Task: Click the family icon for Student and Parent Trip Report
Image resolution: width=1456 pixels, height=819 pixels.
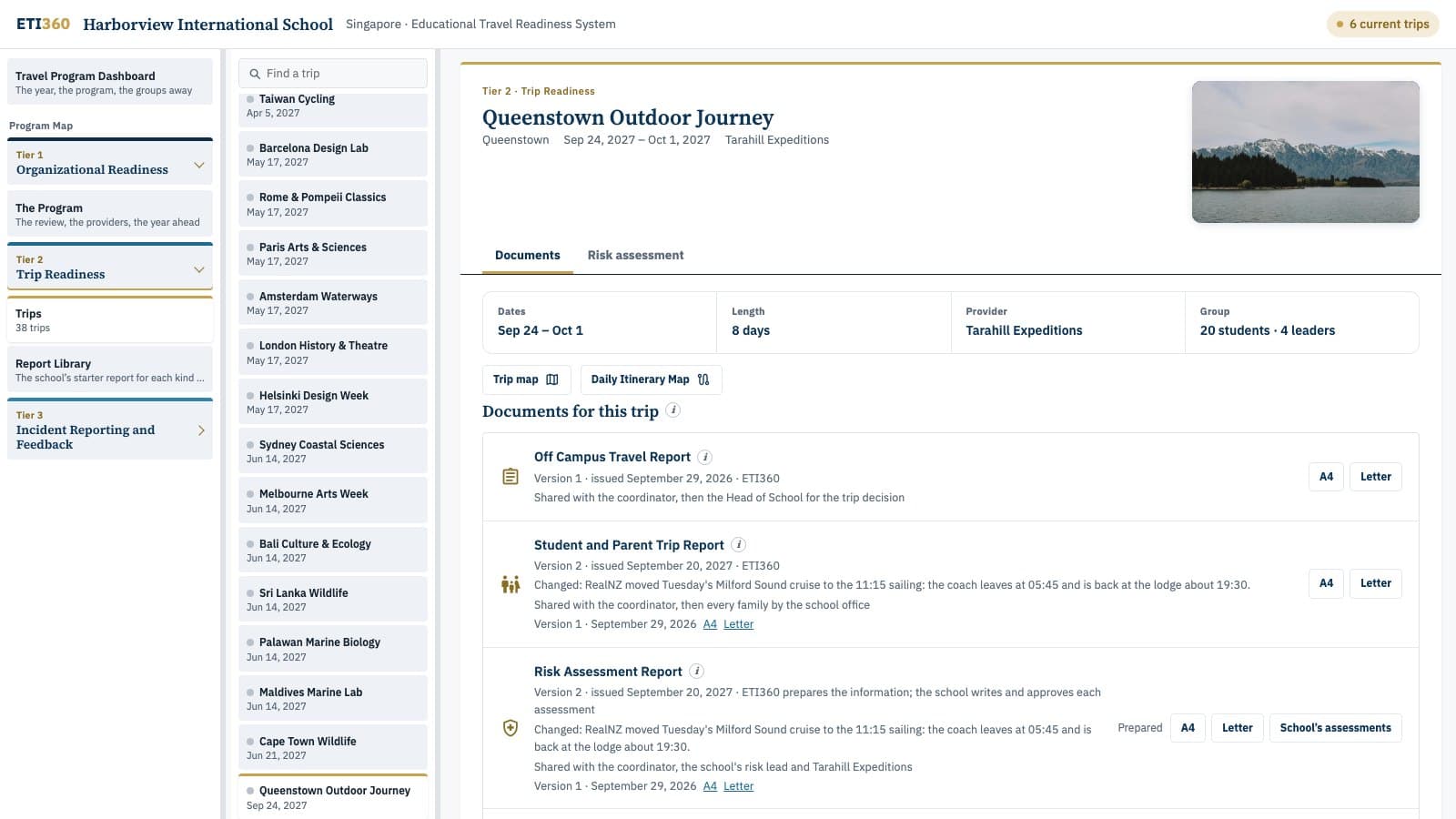Action: pos(511,584)
